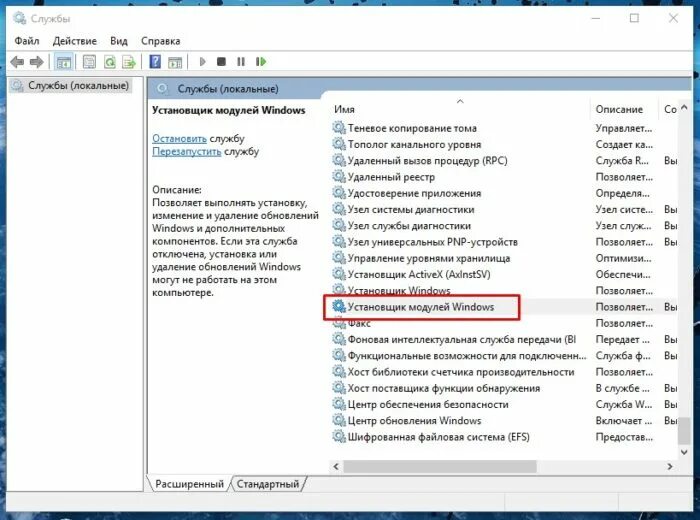
Task: Click gear icon of Шифрованная файловая система
Action: [x=339, y=437]
